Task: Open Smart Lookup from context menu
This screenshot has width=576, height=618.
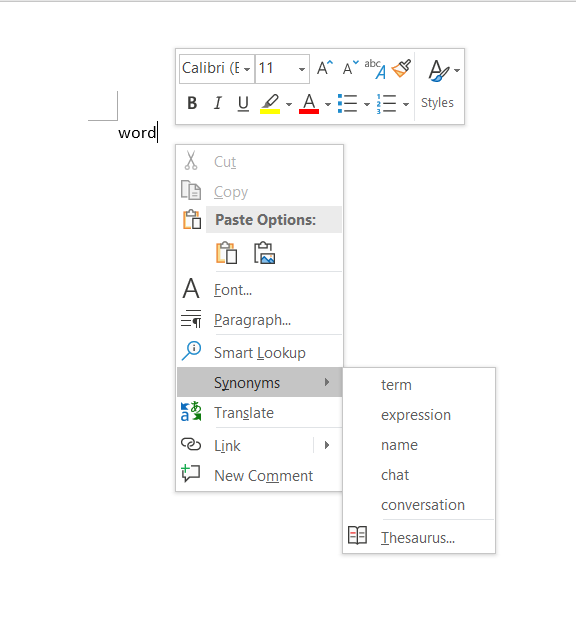Action: coord(259,352)
